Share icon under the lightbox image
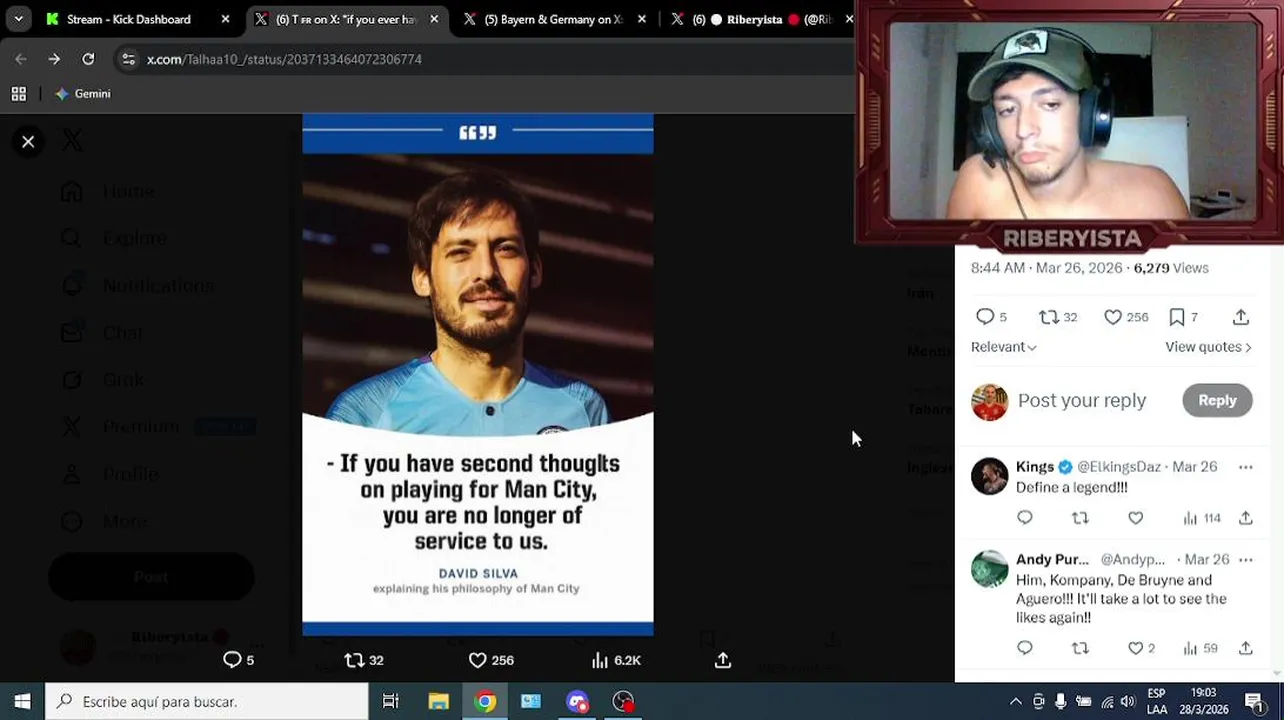Viewport: 1284px width, 720px height. pyautogui.click(x=723, y=660)
